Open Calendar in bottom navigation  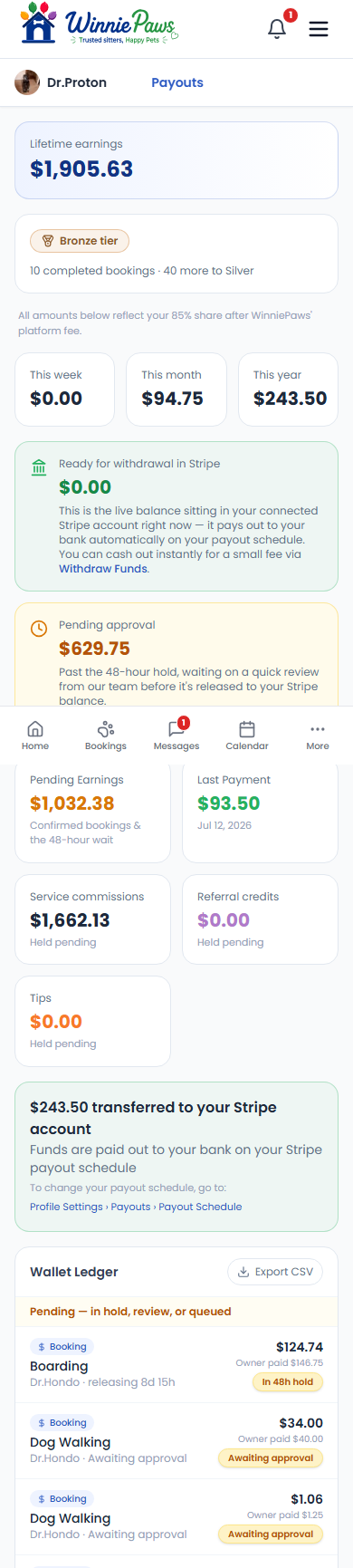(x=247, y=736)
